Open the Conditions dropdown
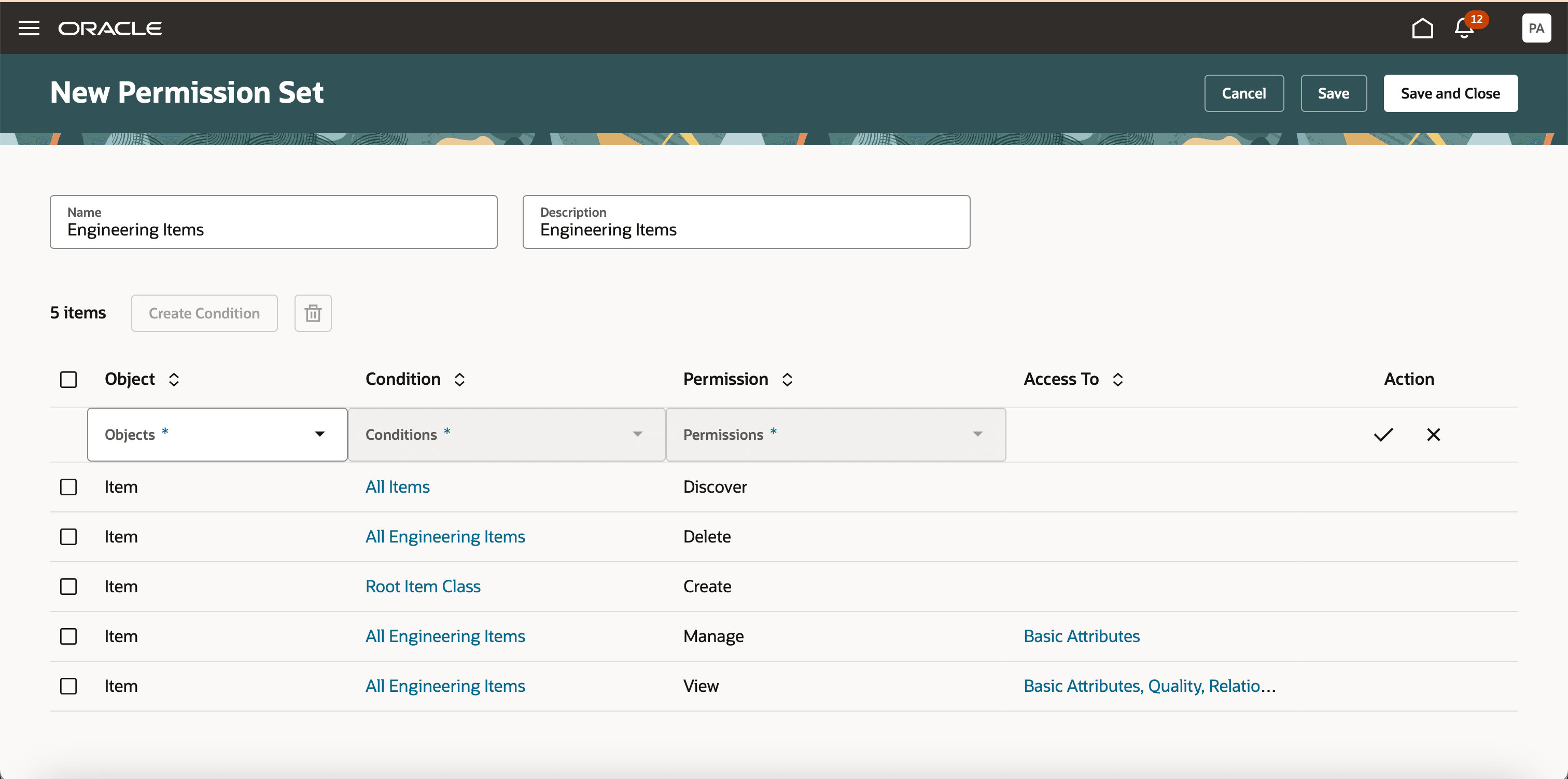The width and height of the screenshot is (1568, 779). [506, 434]
